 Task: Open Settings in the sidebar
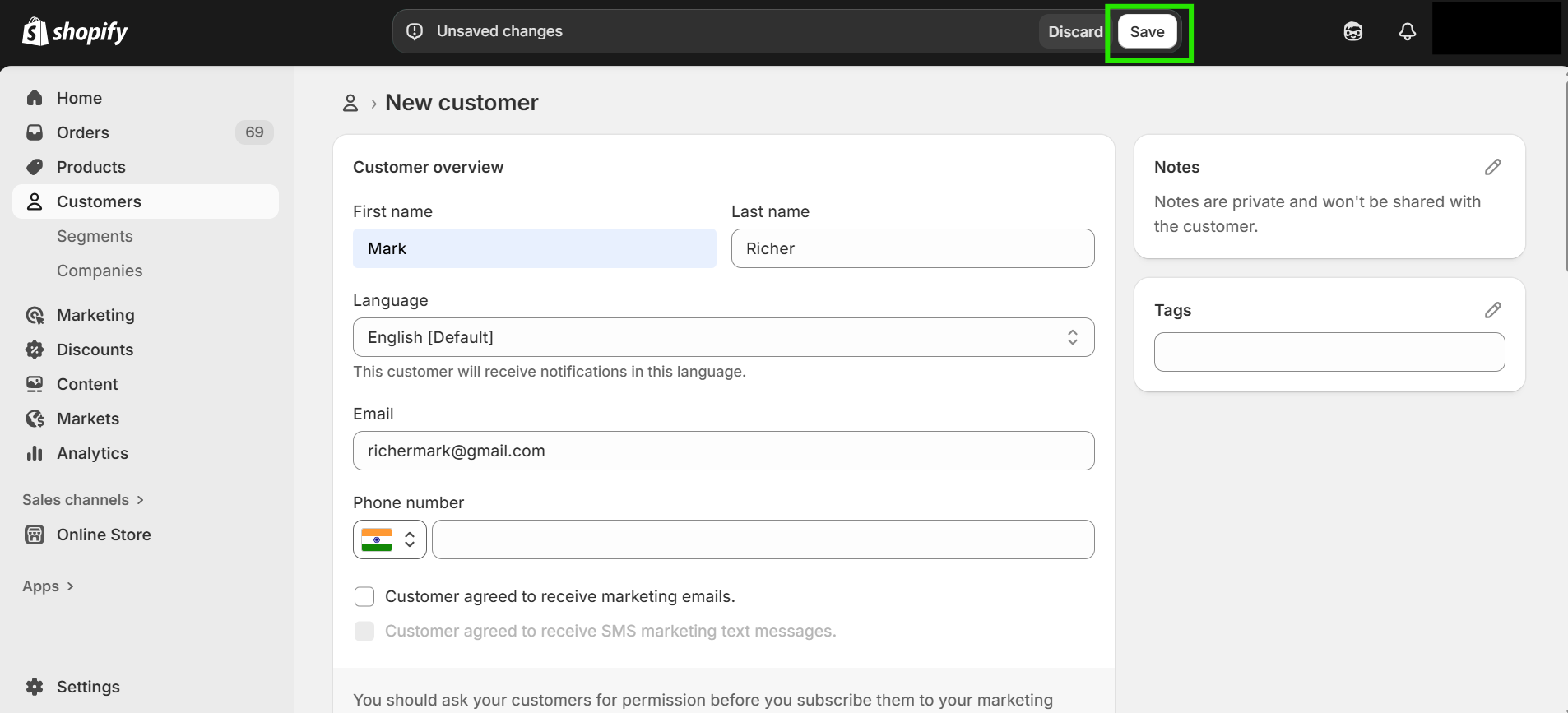coord(87,687)
